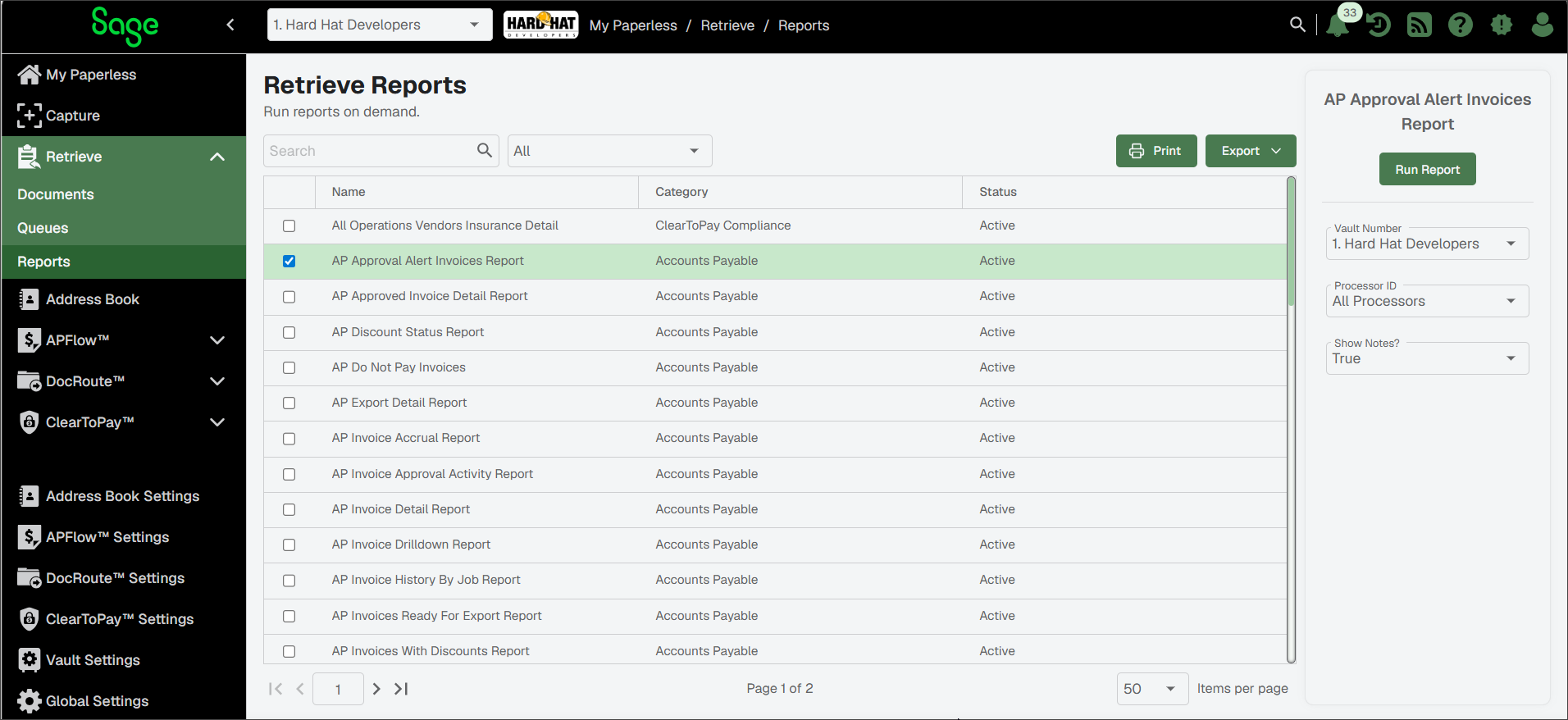Open notifications bell with 33 badge
The height and width of the screenshot is (720, 1568).
[x=1338, y=25]
